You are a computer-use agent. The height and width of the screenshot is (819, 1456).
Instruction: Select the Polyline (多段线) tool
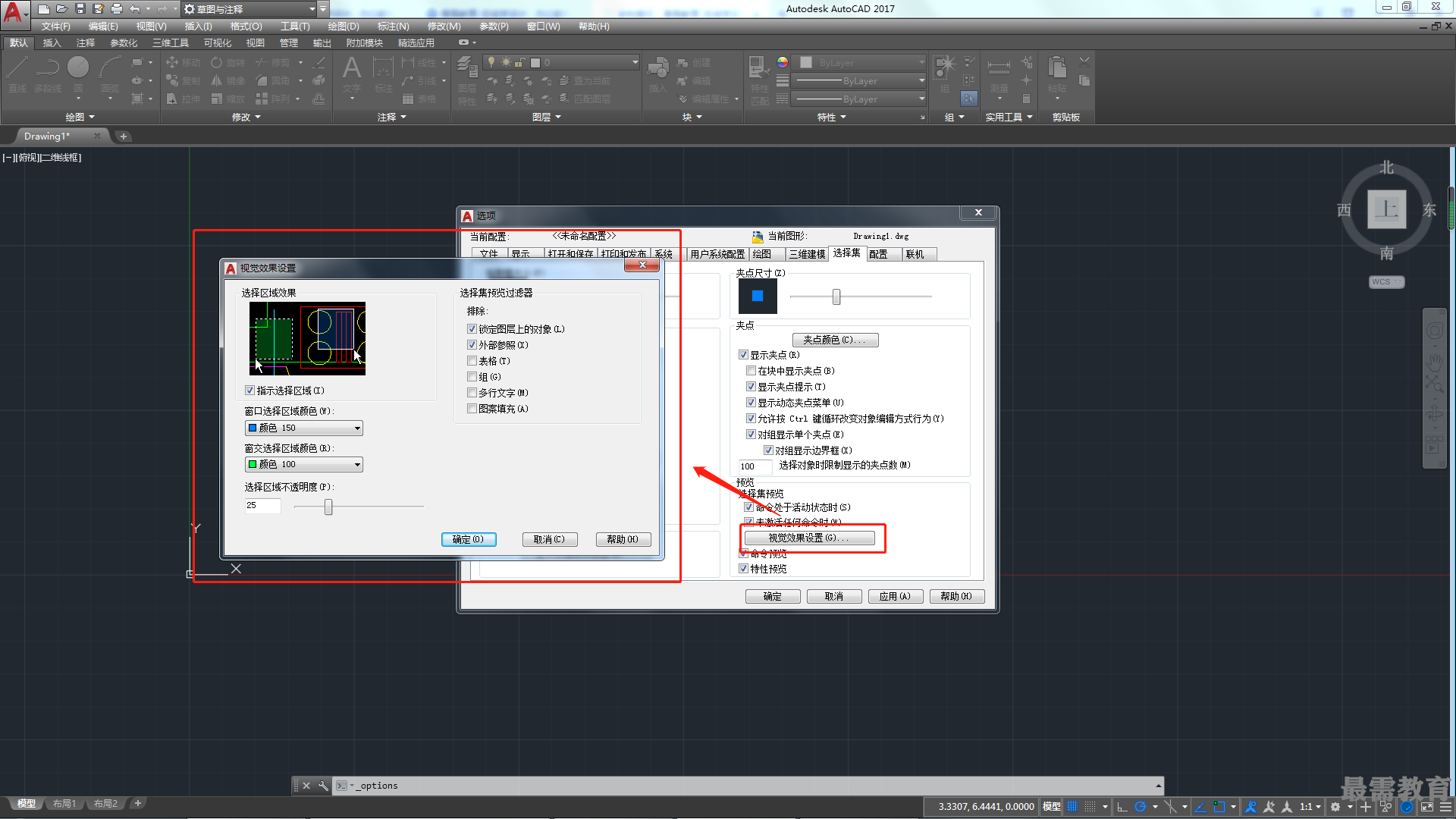click(48, 74)
